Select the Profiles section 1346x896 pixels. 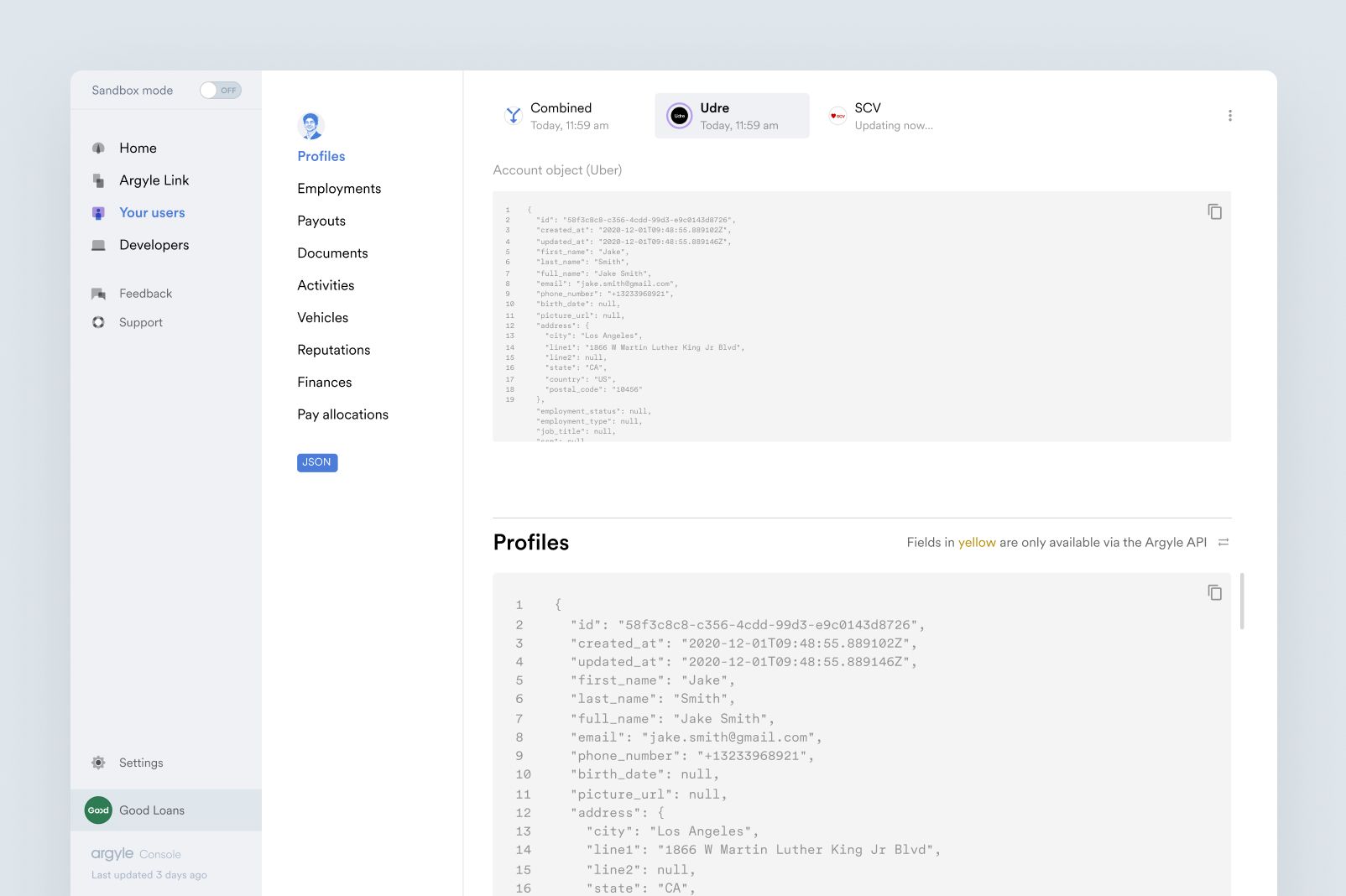[321, 156]
